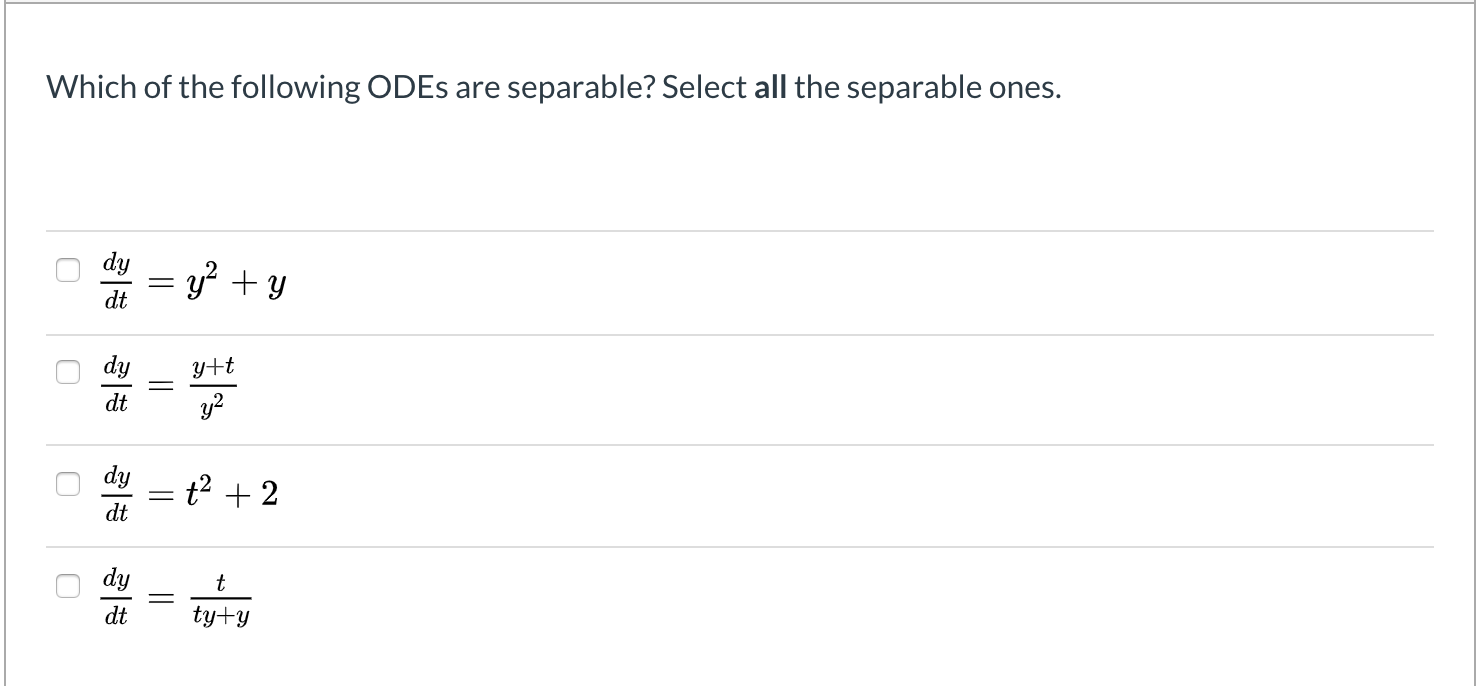The width and height of the screenshot is (1476, 686).
Task: Uncheck the dy/dt = y² + y option
Action: [x=66, y=268]
